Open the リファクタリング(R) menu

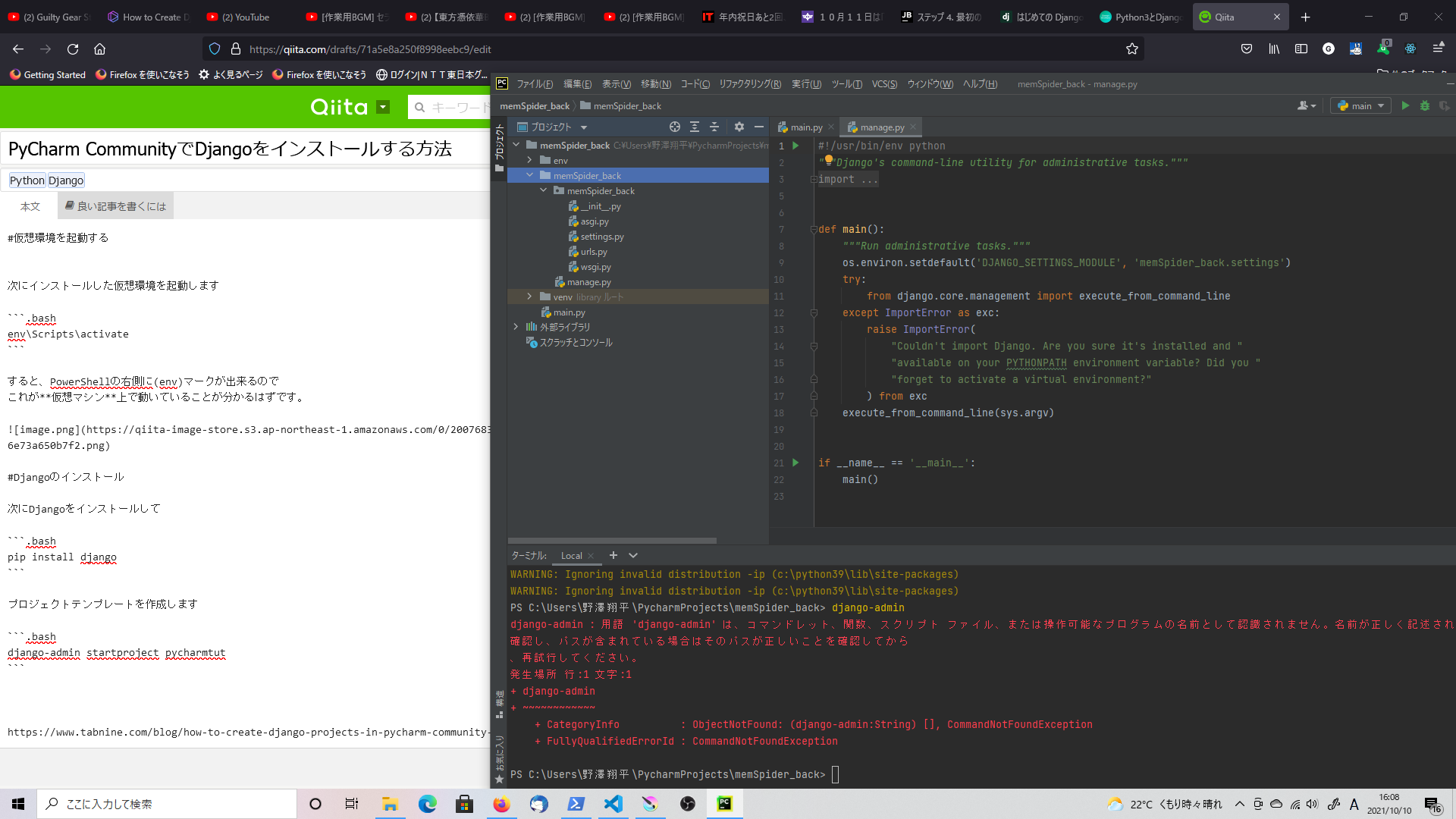[x=749, y=84]
